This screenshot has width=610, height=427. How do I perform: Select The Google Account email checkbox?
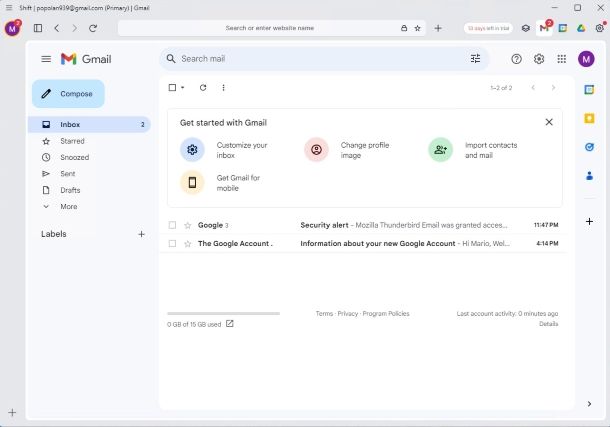click(x=172, y=243)
